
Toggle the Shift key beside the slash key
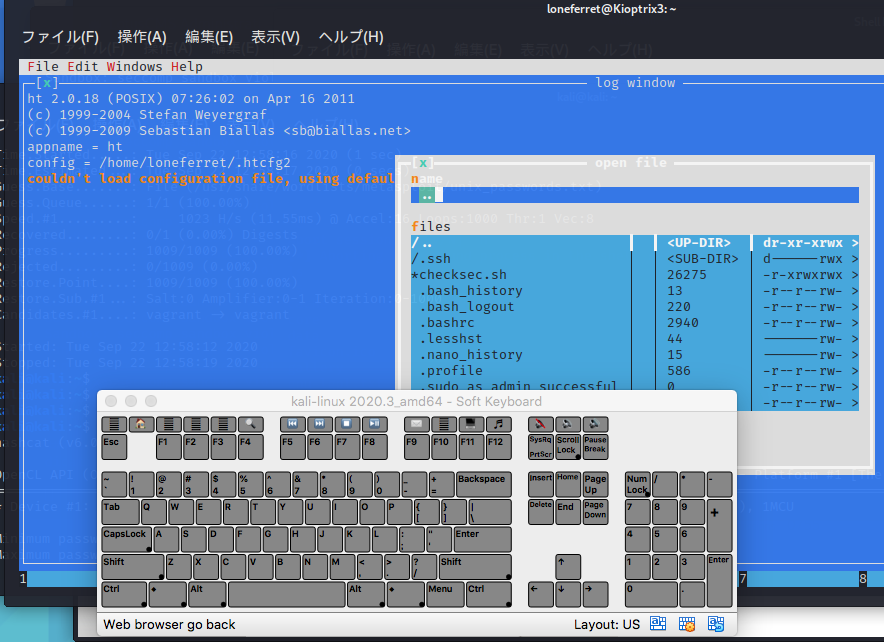pos(475,567)
